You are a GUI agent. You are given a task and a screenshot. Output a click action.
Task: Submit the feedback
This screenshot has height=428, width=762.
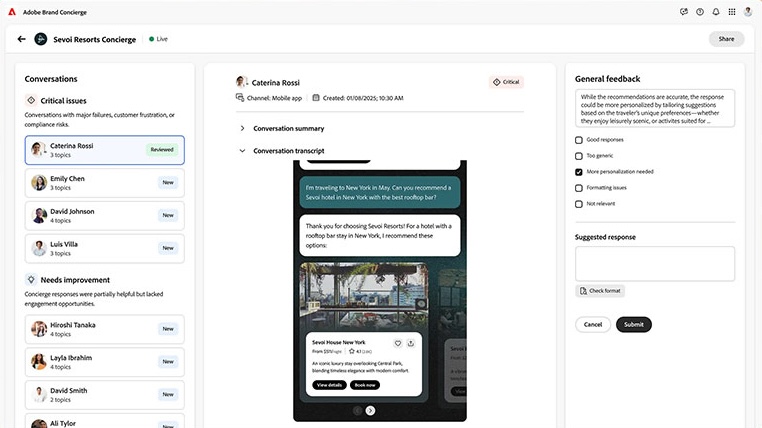[x=634, y=325]
